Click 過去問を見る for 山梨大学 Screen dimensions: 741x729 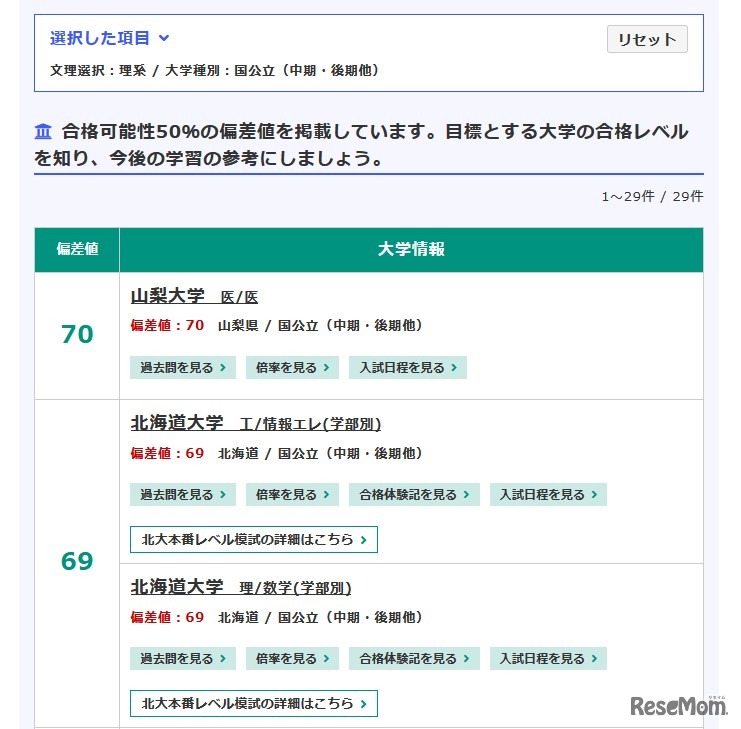tap(183, 368)
